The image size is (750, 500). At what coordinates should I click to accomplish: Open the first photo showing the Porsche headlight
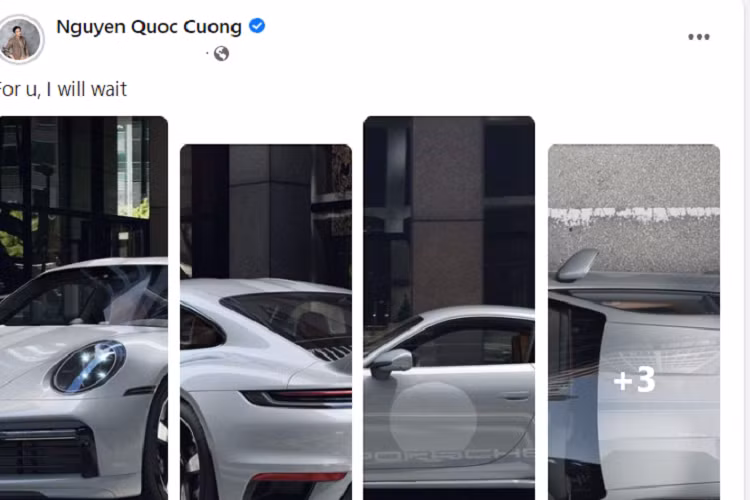coord(84,308)
